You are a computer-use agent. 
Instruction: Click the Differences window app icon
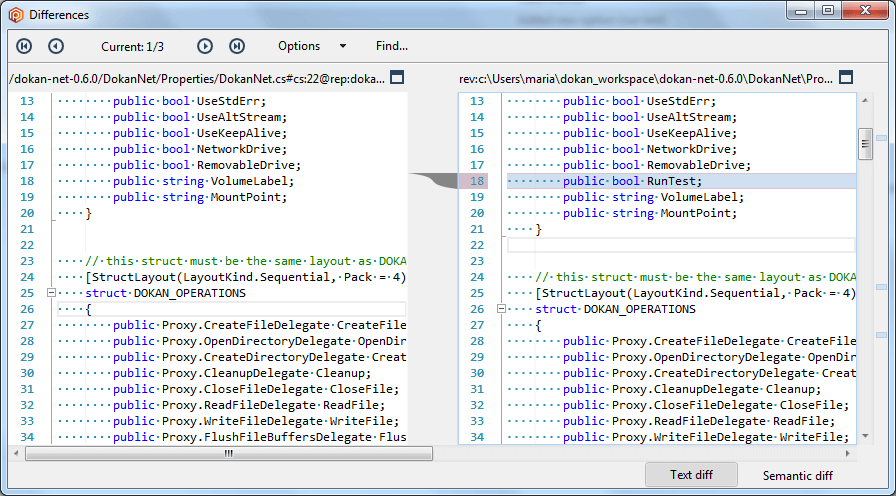pyautogui.click(x=15, y=15)
